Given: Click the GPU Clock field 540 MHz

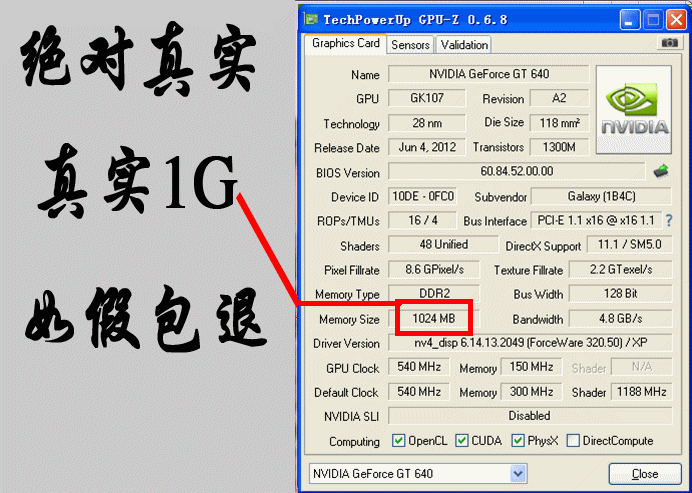Looking at the screenshot, I should 418,367.
